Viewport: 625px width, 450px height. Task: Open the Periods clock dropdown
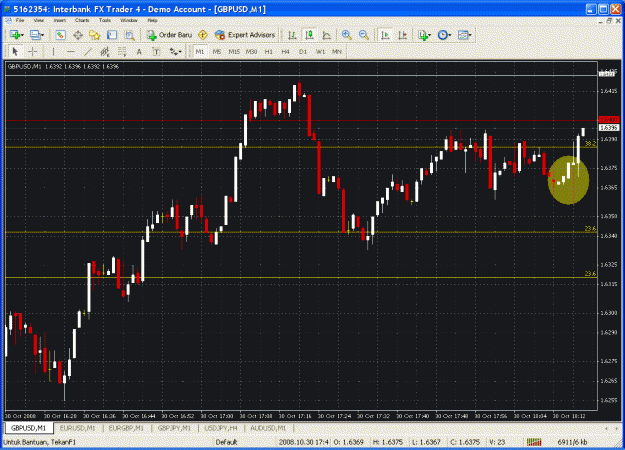coord(444,35)
